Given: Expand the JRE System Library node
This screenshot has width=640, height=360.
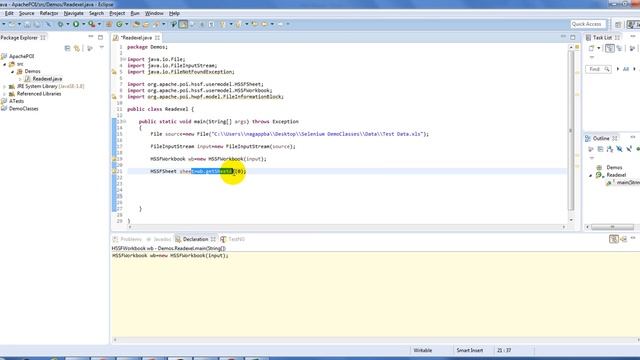Looking at the screenshot, I should point(5,87).
